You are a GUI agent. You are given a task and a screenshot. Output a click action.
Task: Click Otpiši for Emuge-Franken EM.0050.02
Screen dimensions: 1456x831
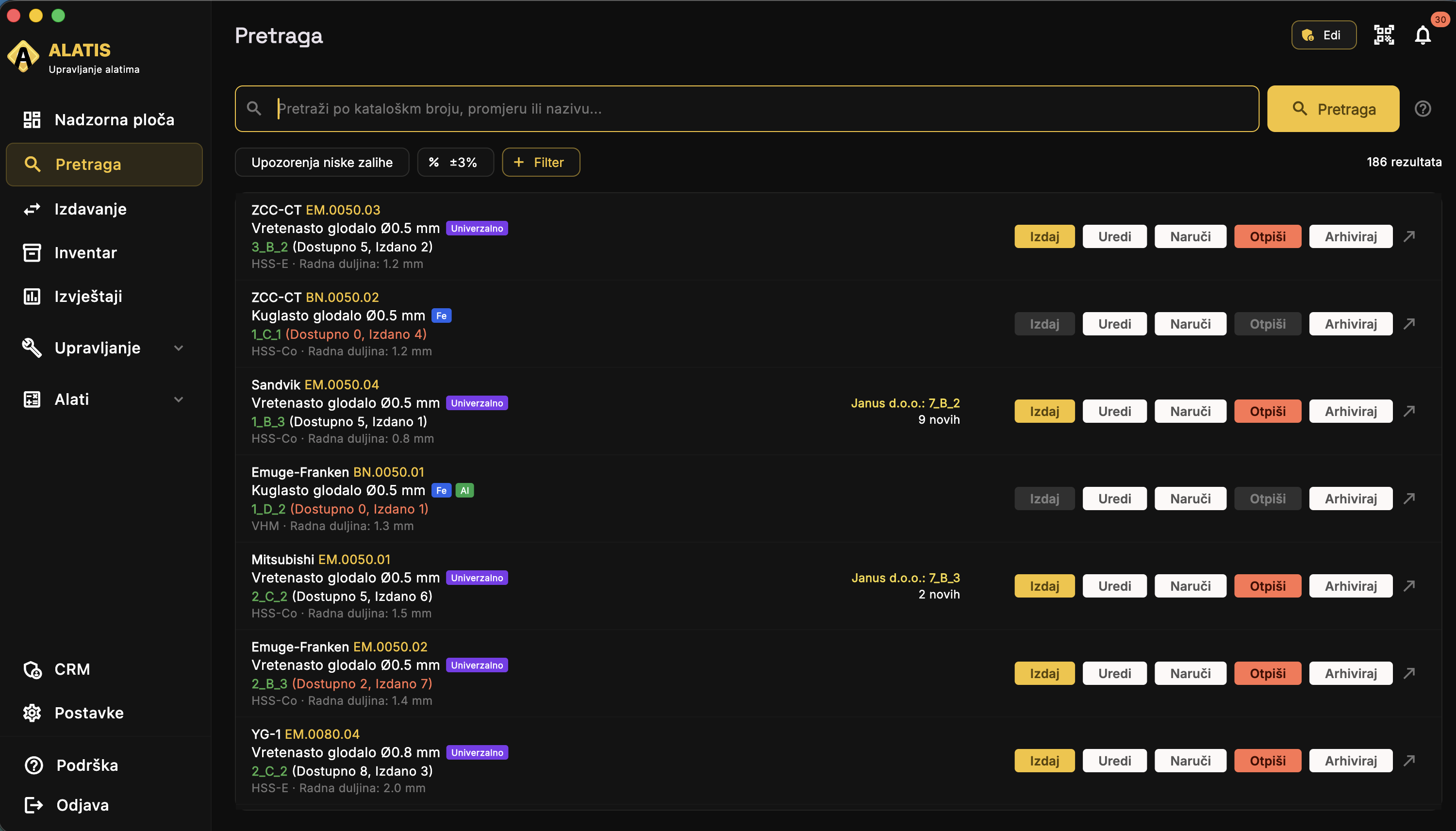point(1267,673)
